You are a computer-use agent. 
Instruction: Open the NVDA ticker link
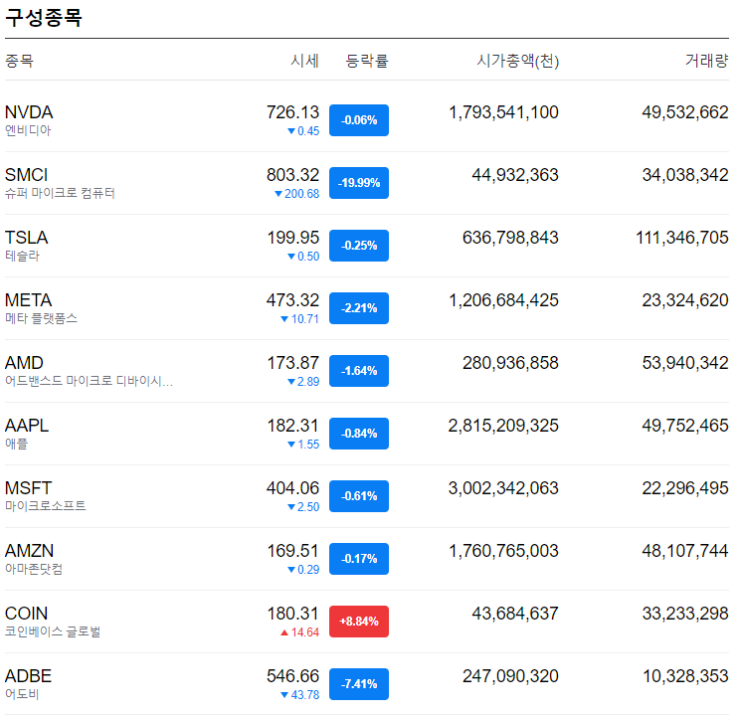pyautogui.click(x=29, y=112)
